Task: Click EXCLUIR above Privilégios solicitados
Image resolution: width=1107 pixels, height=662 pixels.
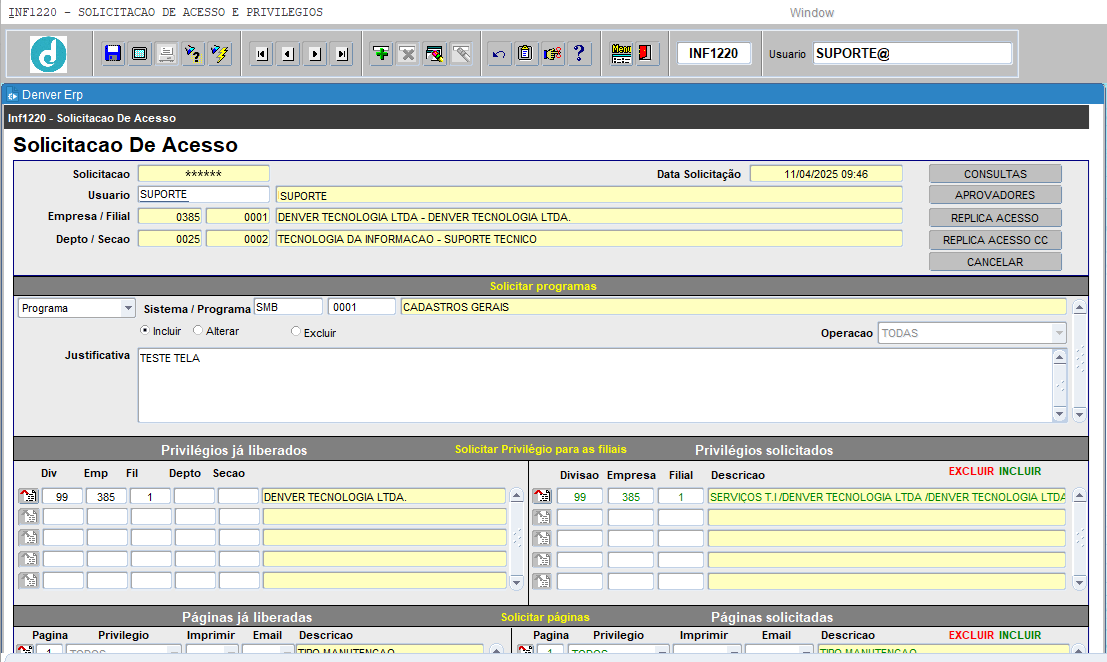Action: tap(971, 471)
